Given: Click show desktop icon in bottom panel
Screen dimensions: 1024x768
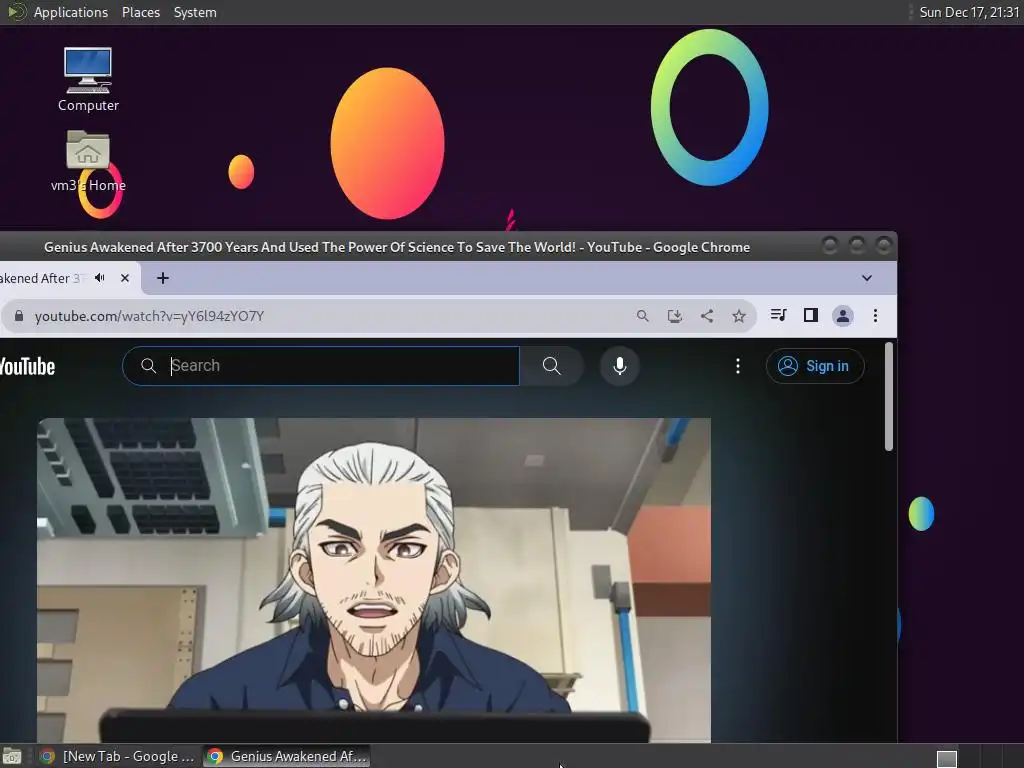Looking at the screenshot, I should point(12,757).
